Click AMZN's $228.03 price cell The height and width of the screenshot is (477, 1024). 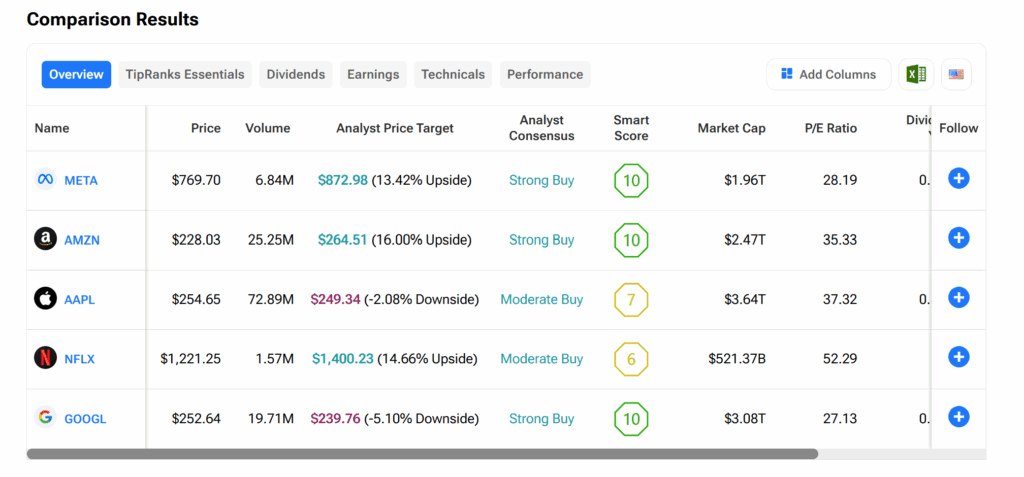[x=196, y=240]
